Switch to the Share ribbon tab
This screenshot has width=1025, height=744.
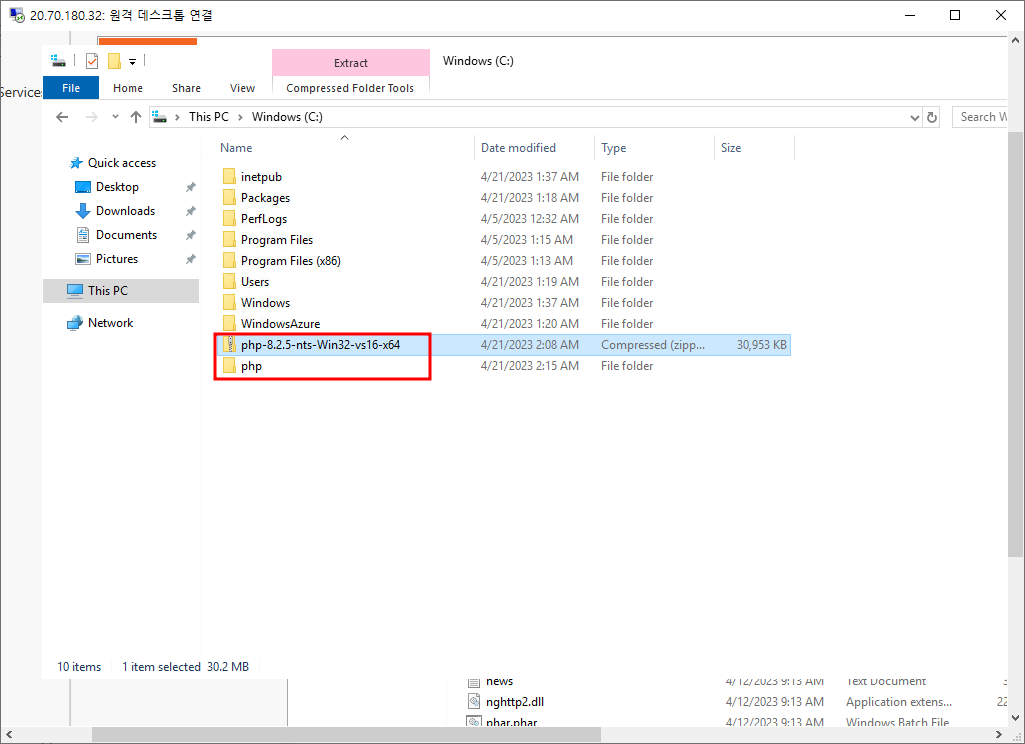click(x=186, y=88)
